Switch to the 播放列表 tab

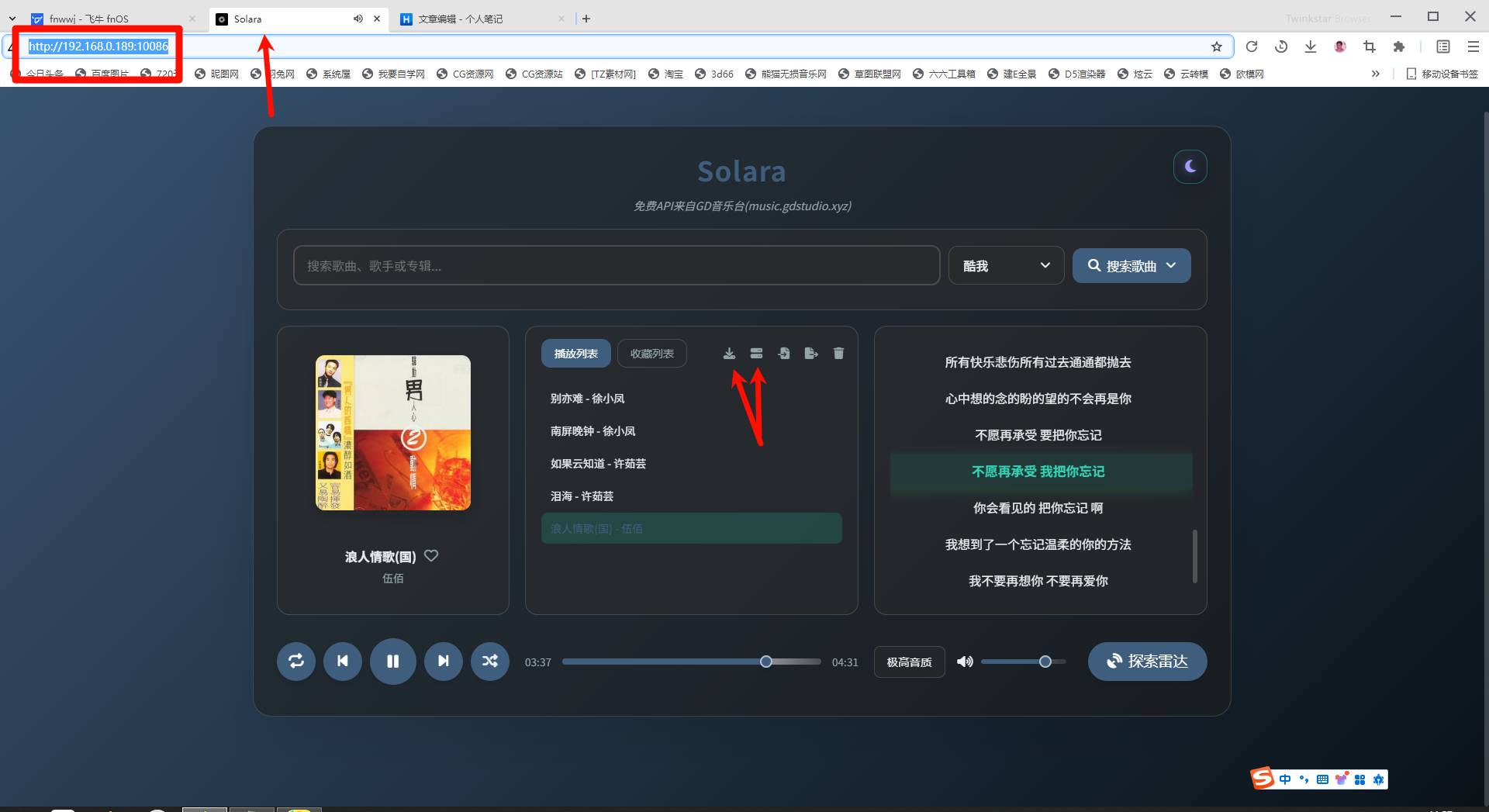pyautogui.click(x=576, y=354)
